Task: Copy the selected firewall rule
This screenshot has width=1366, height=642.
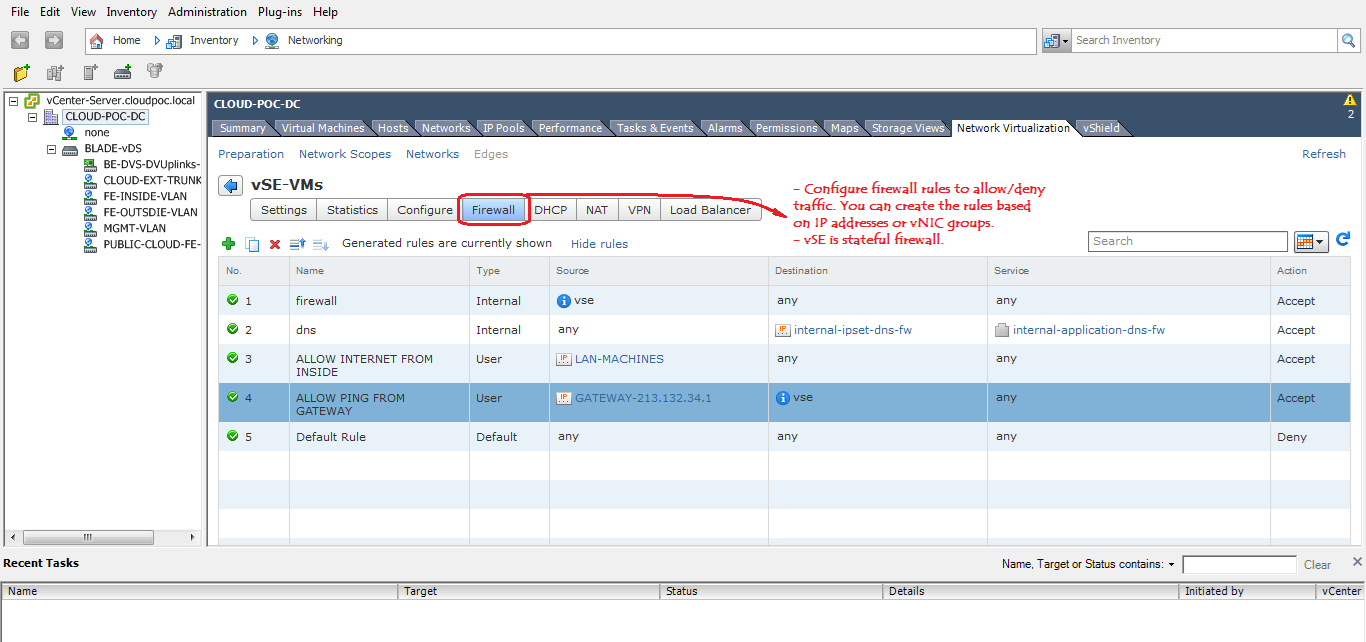Action: pyautogui.click(x=250, y=243)
